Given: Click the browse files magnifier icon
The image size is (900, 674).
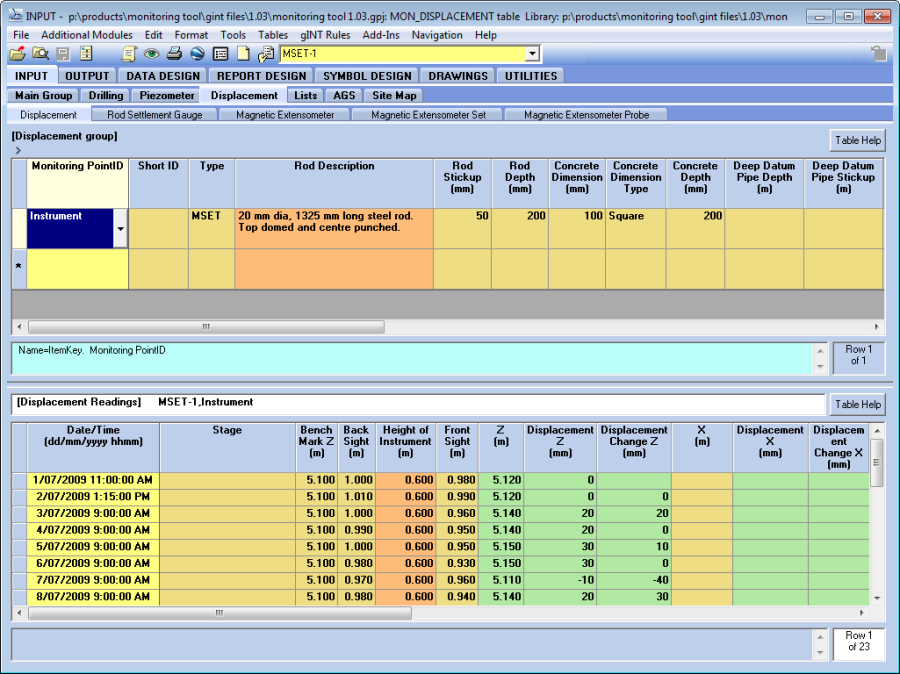Looking at the screenshot, I should [40, 54].
